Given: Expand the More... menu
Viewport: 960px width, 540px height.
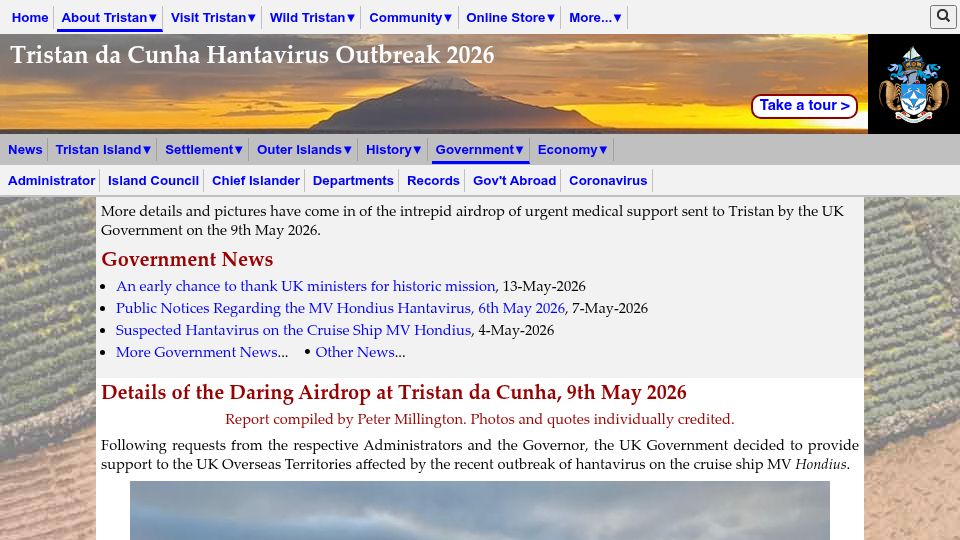Looking at the screenshot, I should click(595, 18).
